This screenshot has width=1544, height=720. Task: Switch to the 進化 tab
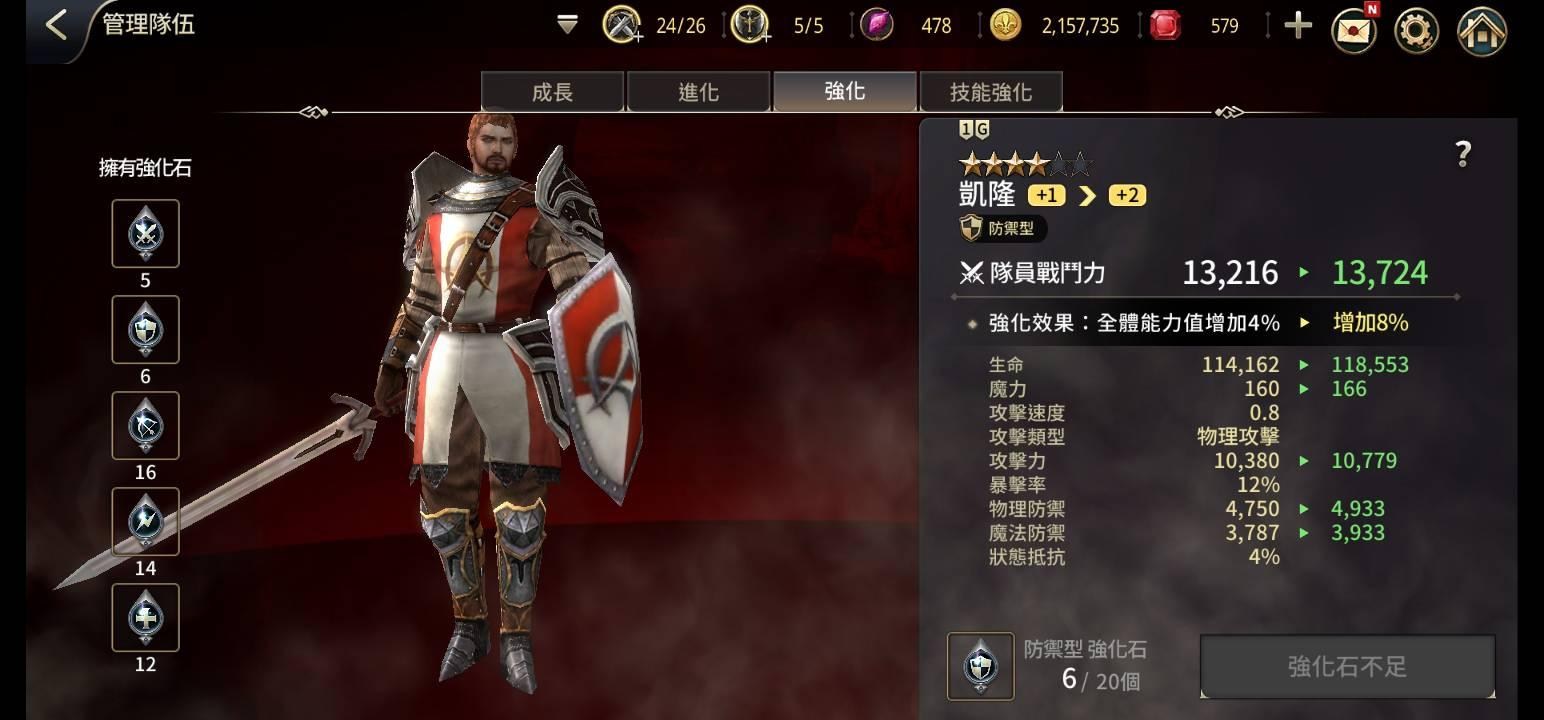point(698,92)
